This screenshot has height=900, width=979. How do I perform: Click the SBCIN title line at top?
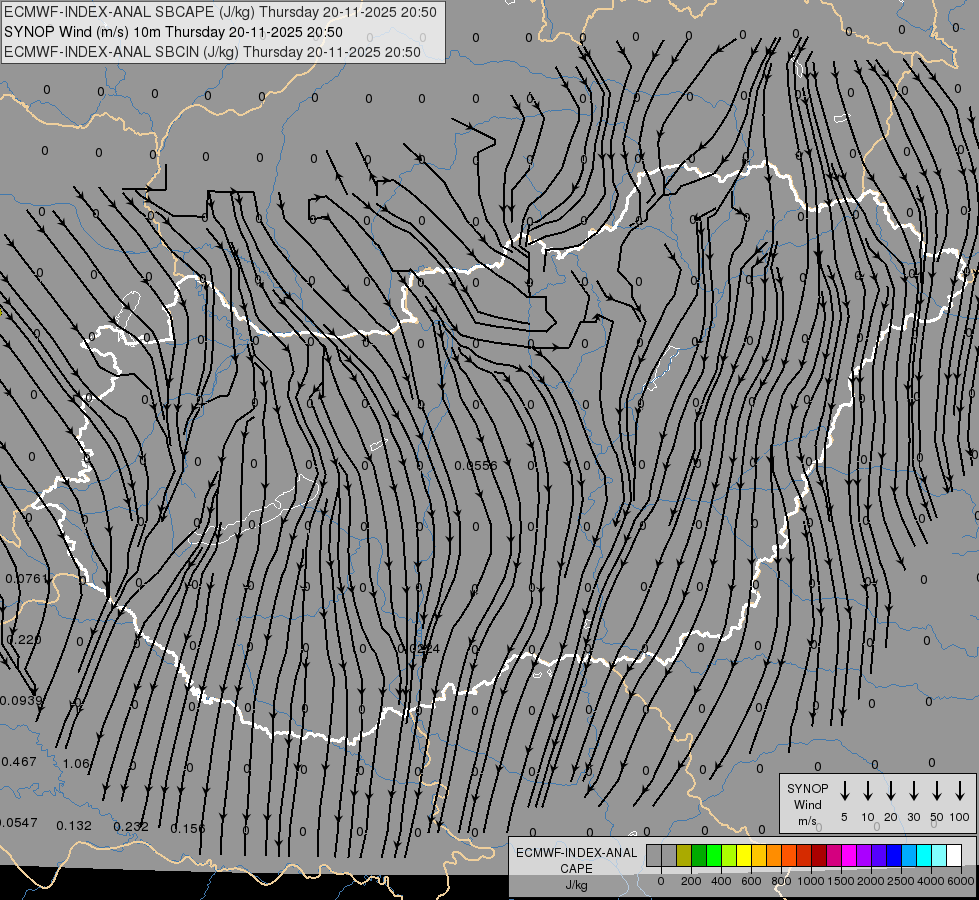[212, 52]
